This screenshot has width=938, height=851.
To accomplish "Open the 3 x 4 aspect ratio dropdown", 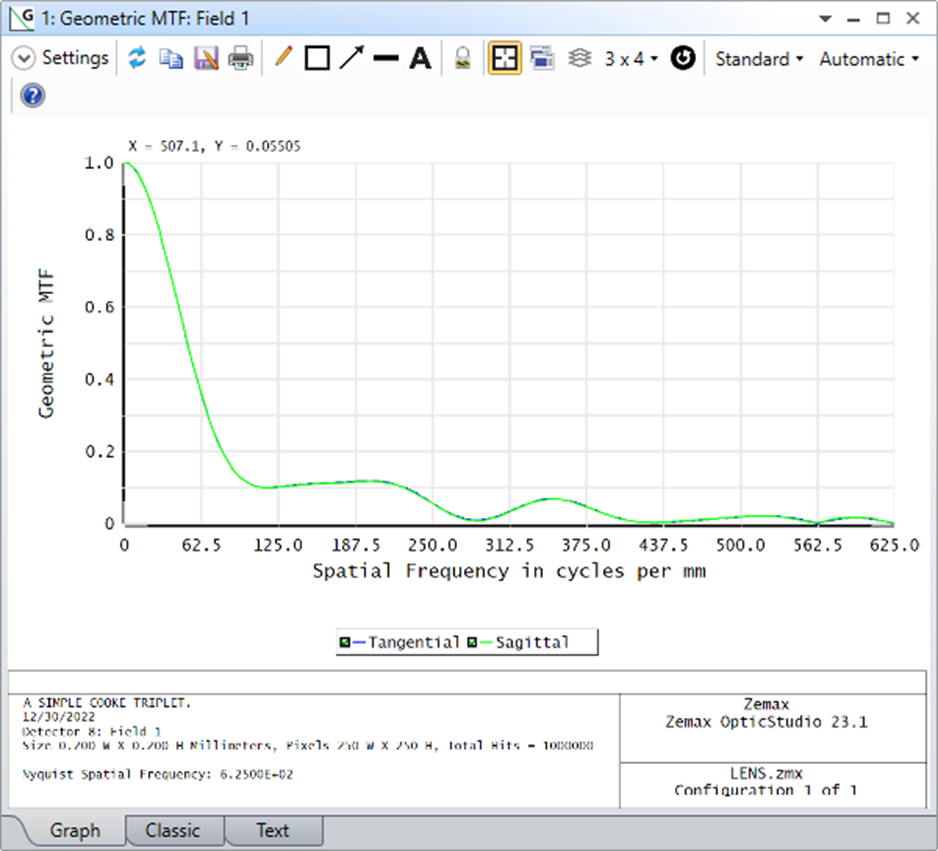I will pos(631,58).
